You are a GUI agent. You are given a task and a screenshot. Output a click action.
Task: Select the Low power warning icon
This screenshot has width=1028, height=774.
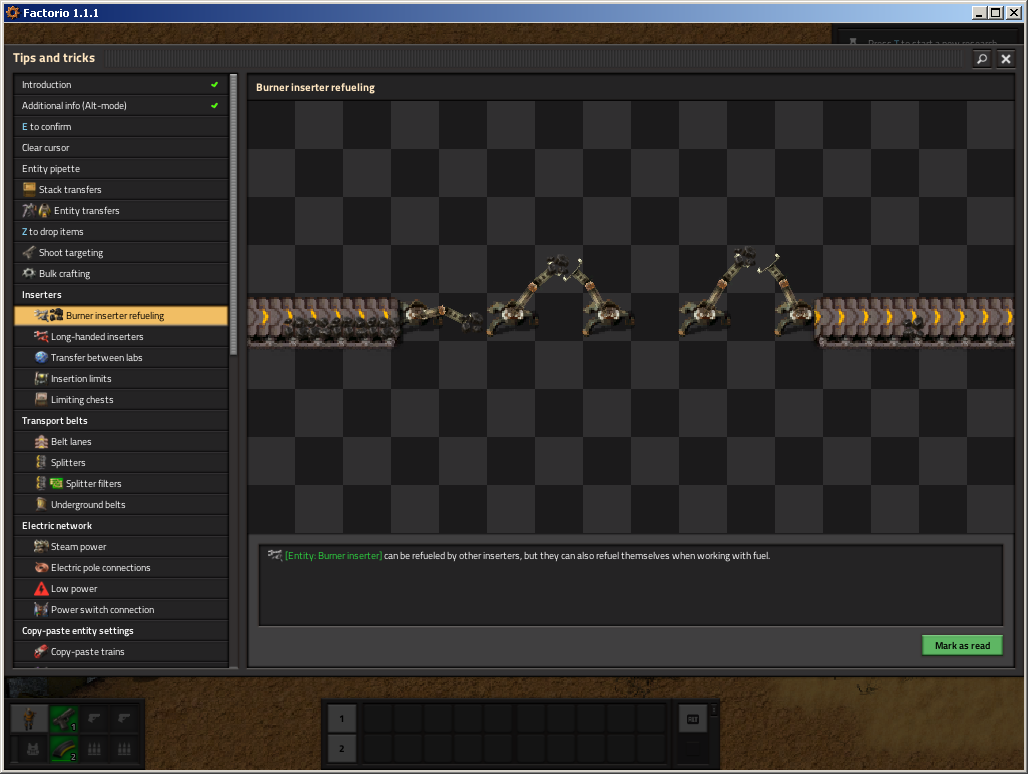41,589
